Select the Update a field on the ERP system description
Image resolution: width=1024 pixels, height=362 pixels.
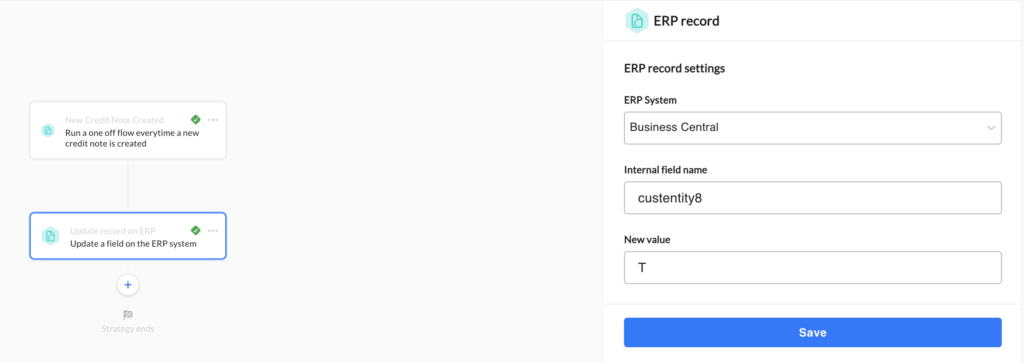[133, 244]
